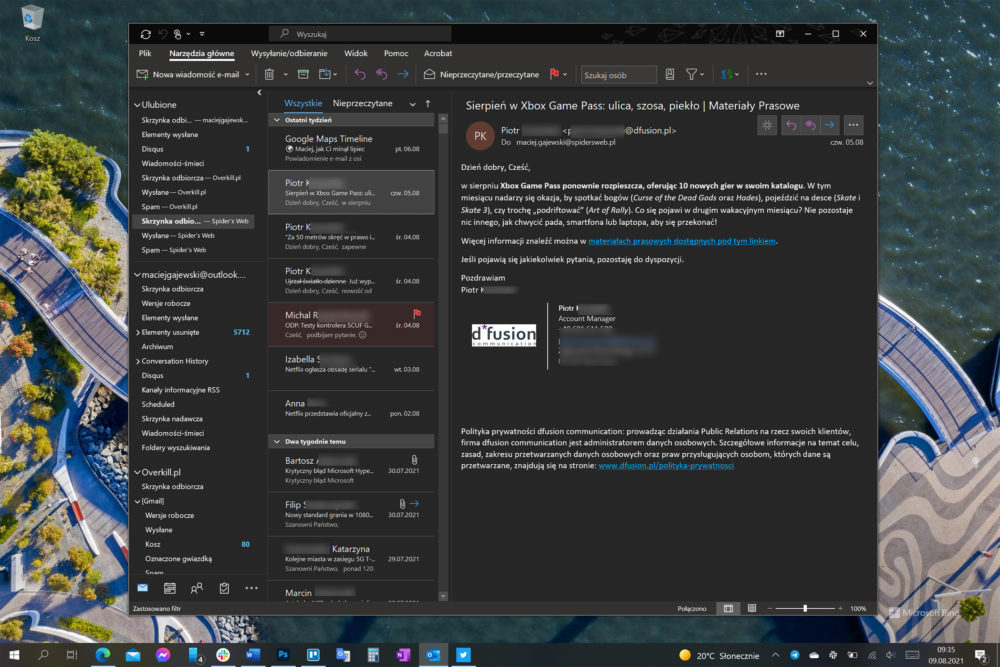Select the Narzędzia główne tab
This screenshot has height=667, width=1000.
(x=202, y=54)
